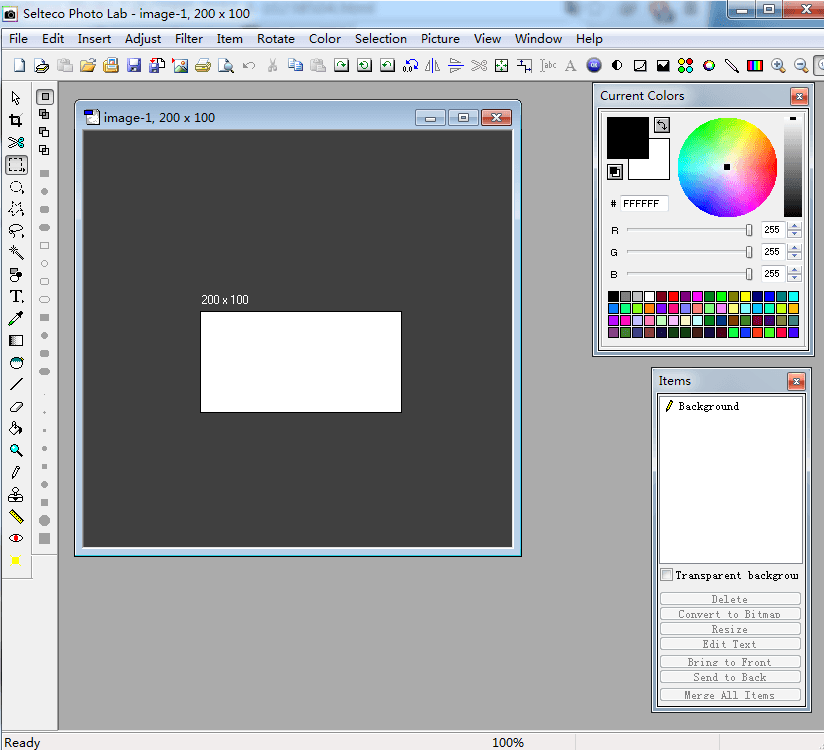Screen dimensions: 824x750
Task: Increase the G value with up arrow
Action: [x=794, y=248]
